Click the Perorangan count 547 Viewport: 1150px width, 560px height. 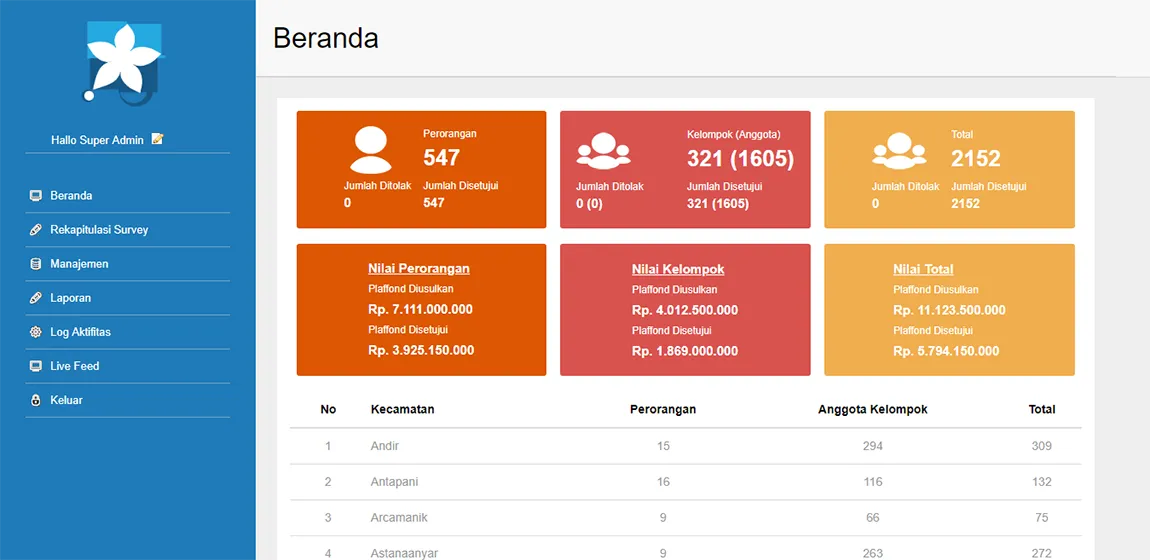tap(442, 158)
